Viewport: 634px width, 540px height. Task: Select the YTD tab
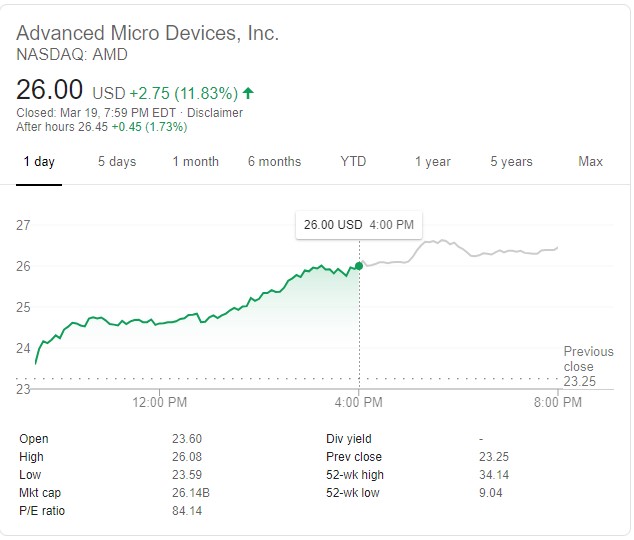pos(353,162)
